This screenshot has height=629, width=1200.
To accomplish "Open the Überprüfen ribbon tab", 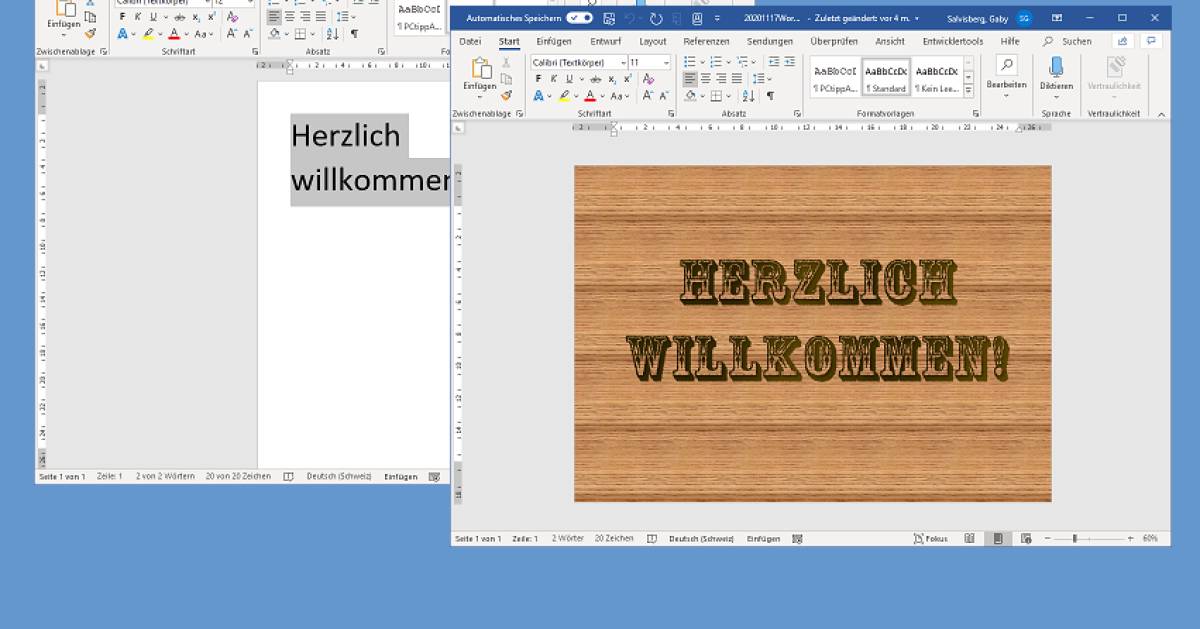I will pyautogui.click(x=833, y=41).
